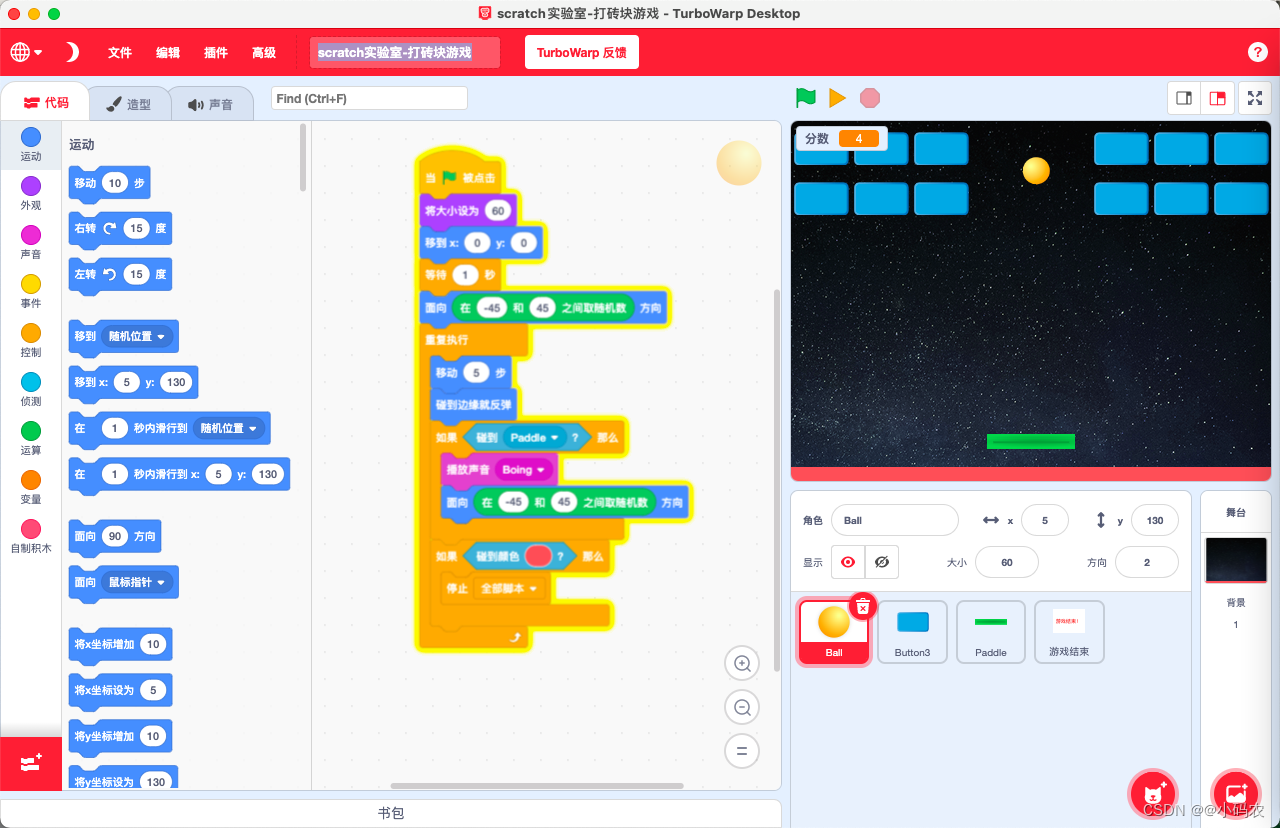Switch to large stage layout
Image resolution: width=1280 pixels, height=828 pixels.
click(x=1217, y=98)
